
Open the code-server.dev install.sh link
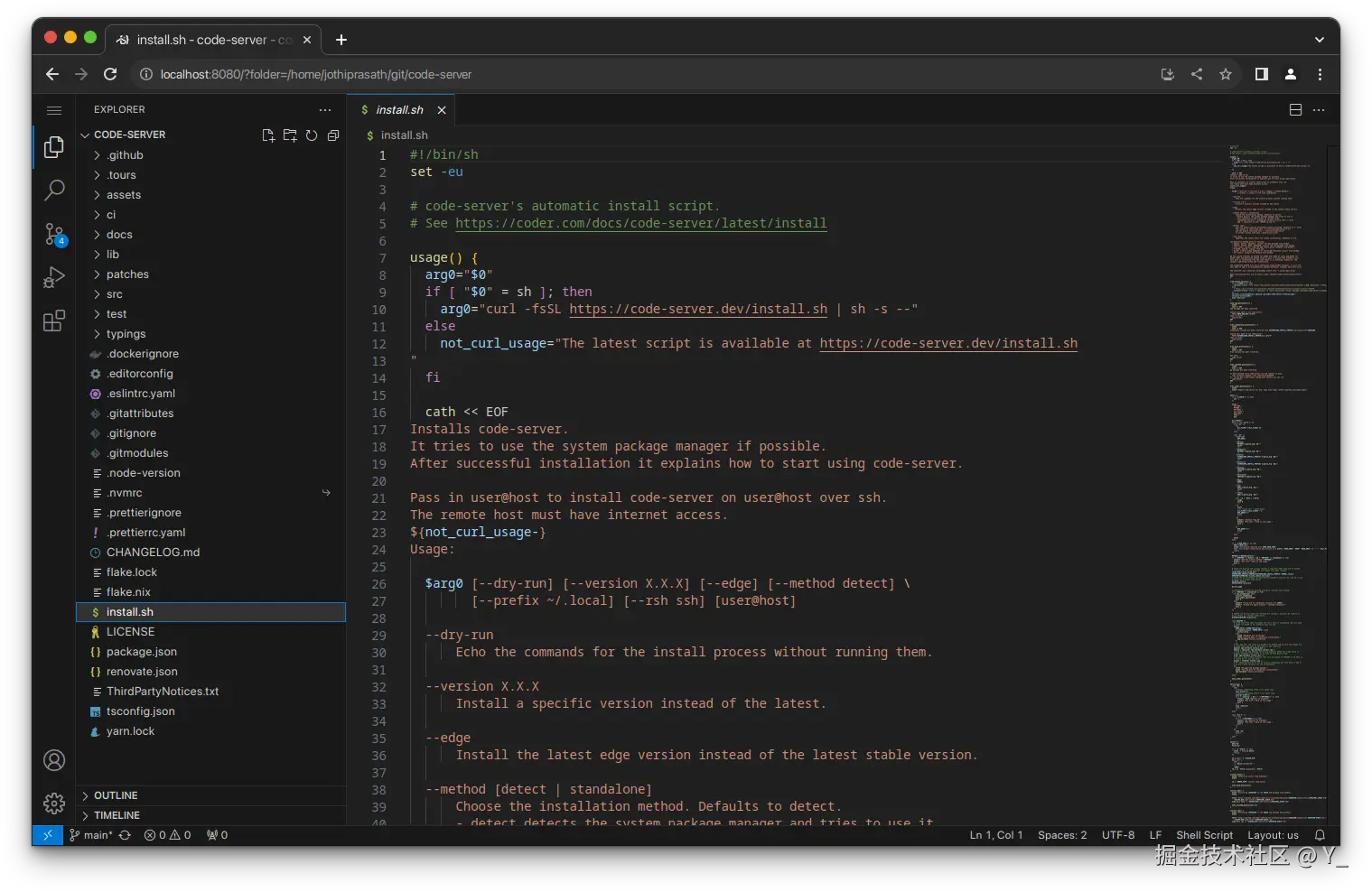[x=697, y=309]
